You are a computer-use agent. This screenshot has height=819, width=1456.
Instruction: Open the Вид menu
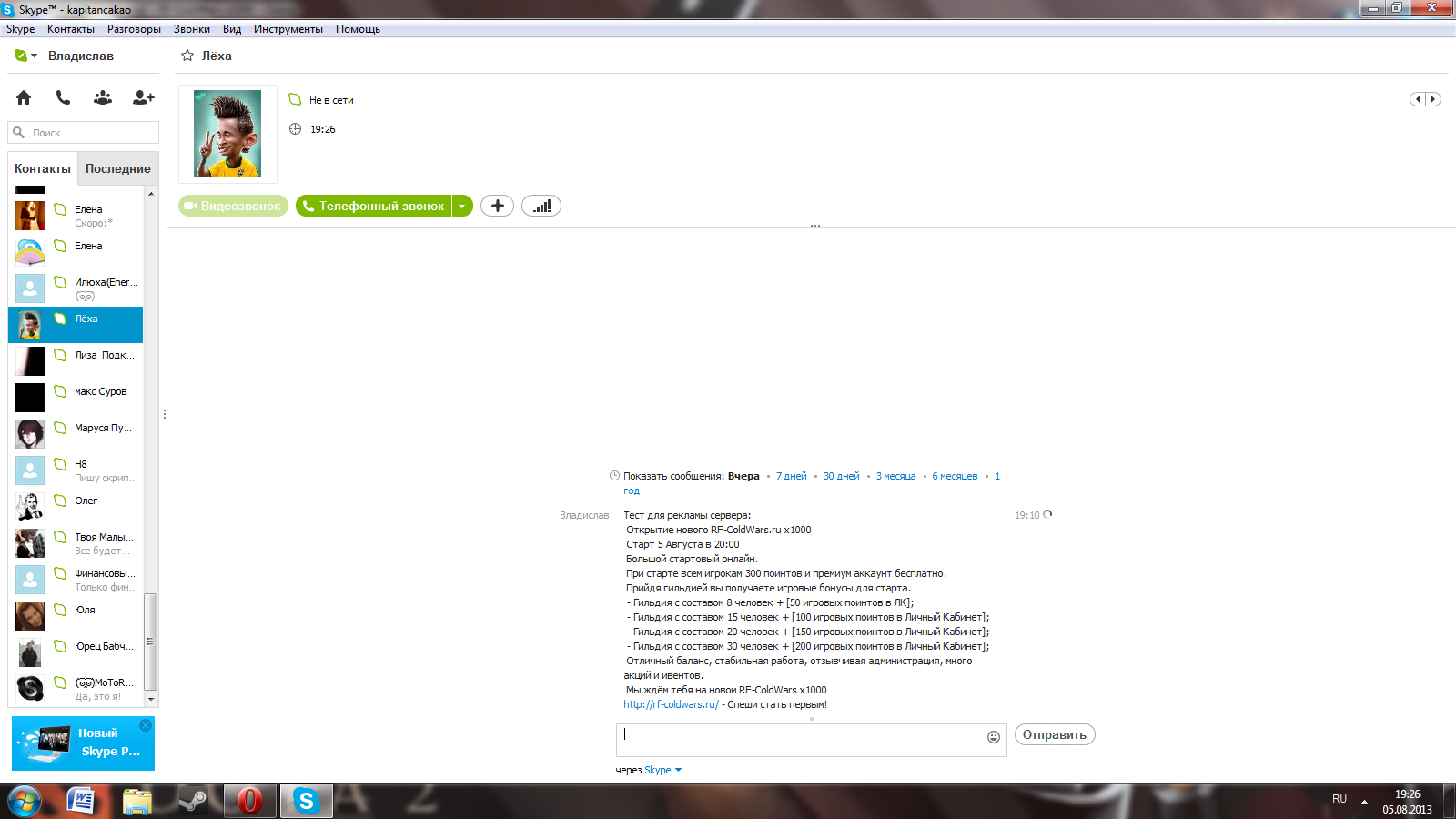(x=232, y=29)
